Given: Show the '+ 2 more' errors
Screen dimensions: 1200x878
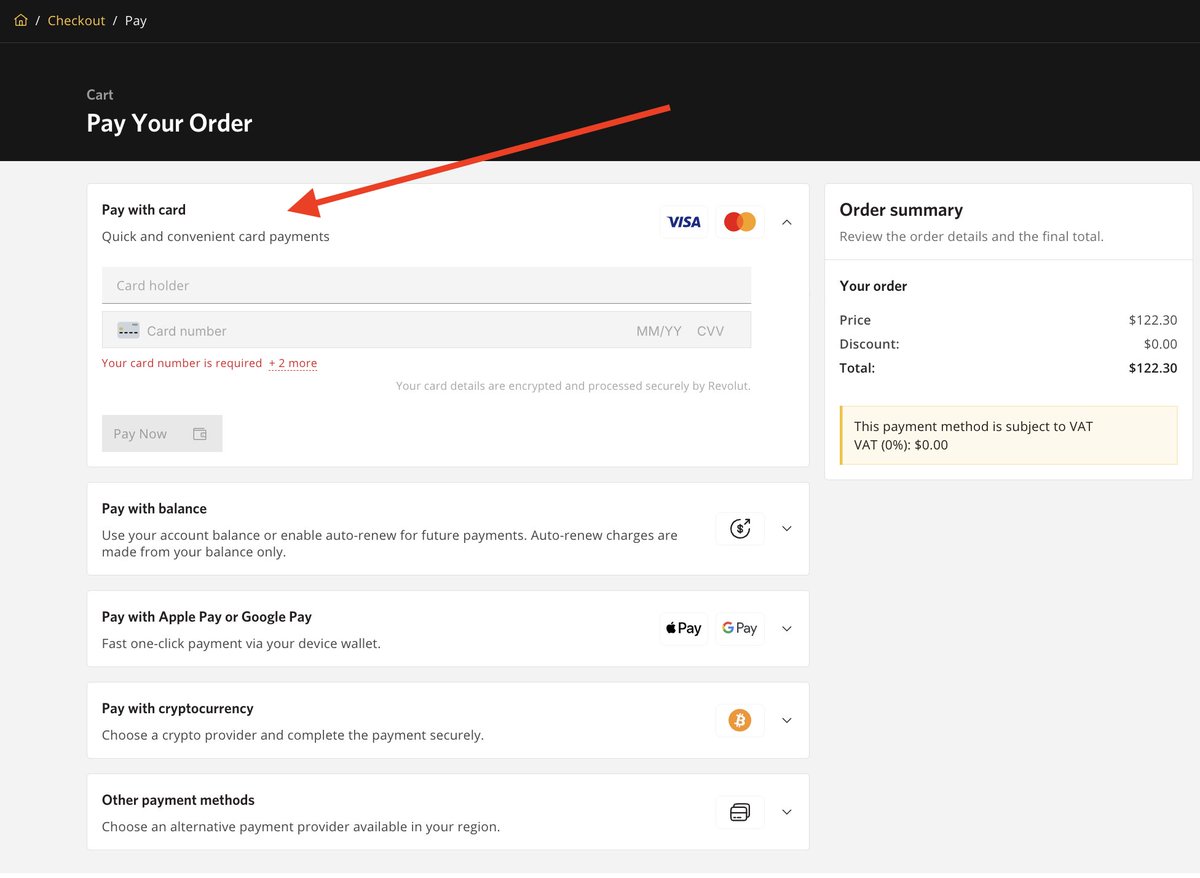Looking at the screenshot, I should [293, 363].
